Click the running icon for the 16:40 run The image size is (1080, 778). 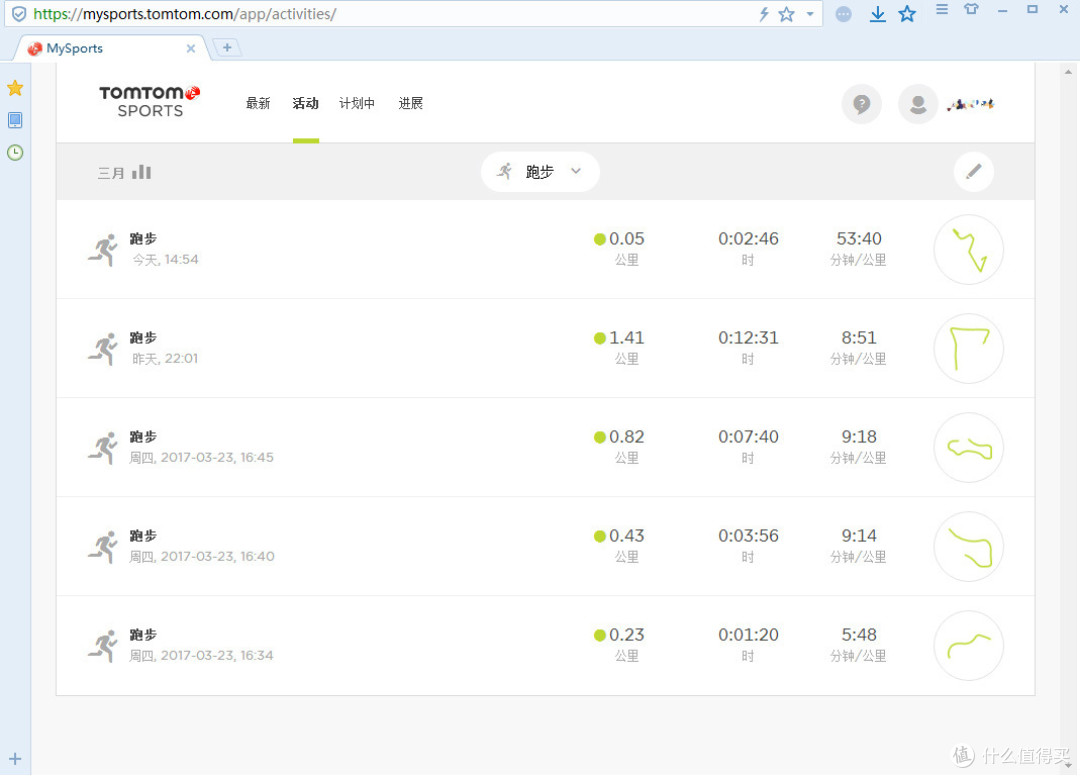(x=104, y=547)
